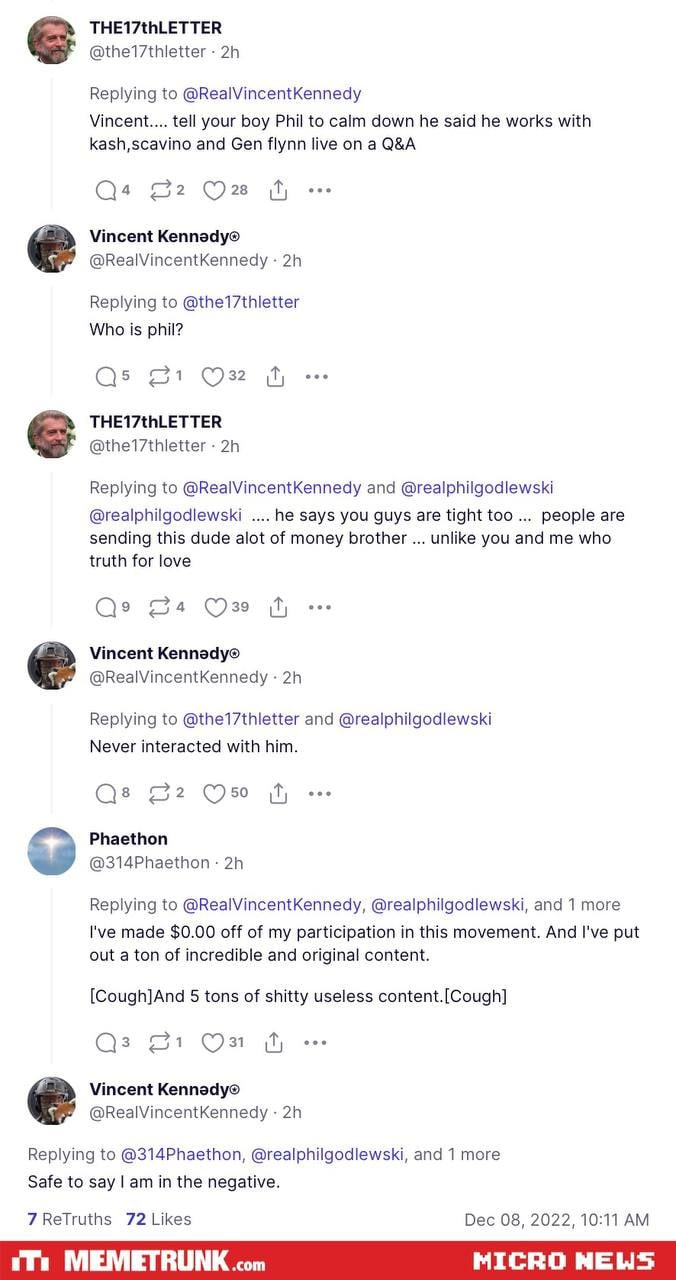This screenshot has height=1280, width=676.
Task: Open more options on "Never interacted with him" post
Action: pyautogui.click(x=319, y=793)
